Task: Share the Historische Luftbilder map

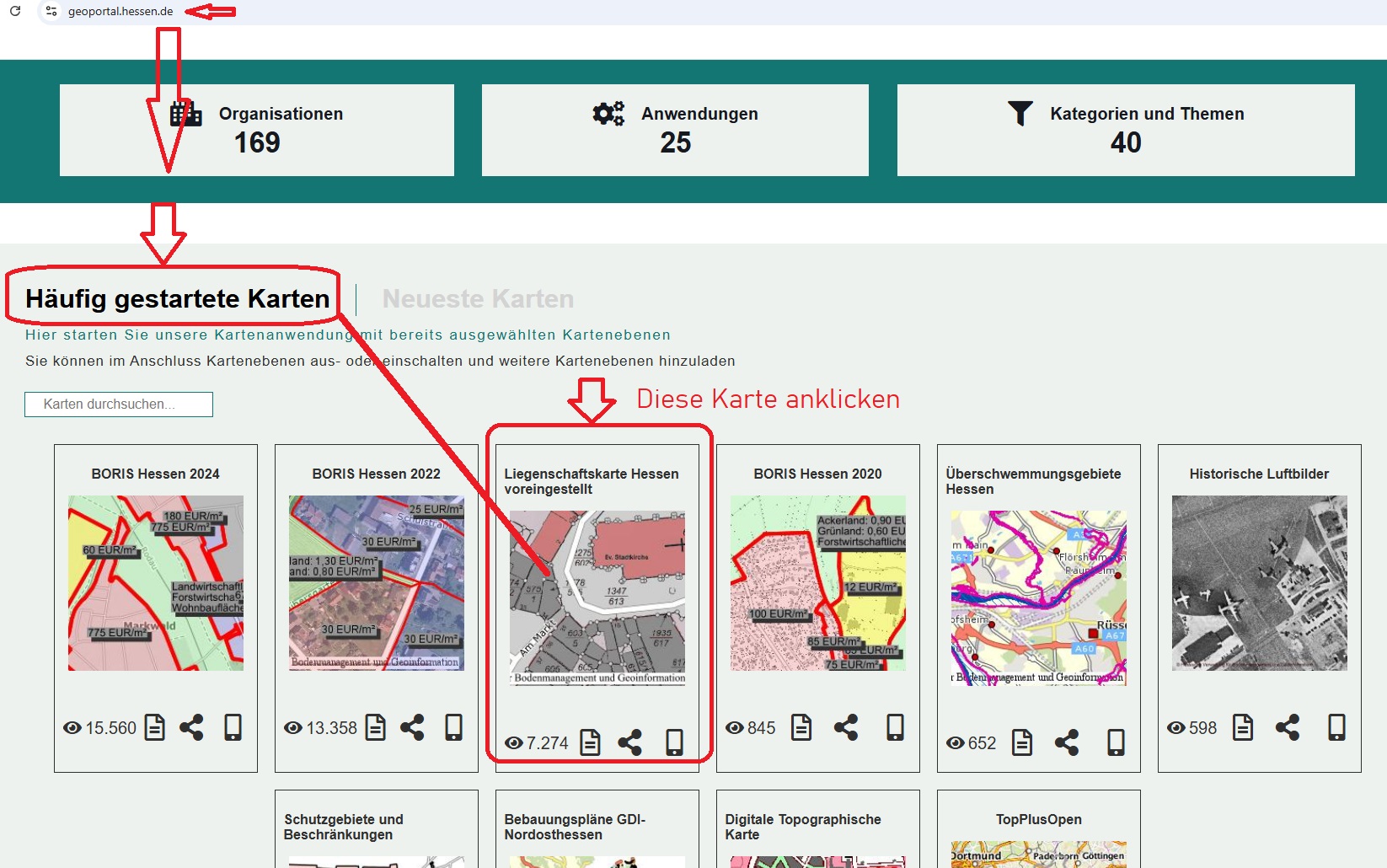Action: (1288, 727)
